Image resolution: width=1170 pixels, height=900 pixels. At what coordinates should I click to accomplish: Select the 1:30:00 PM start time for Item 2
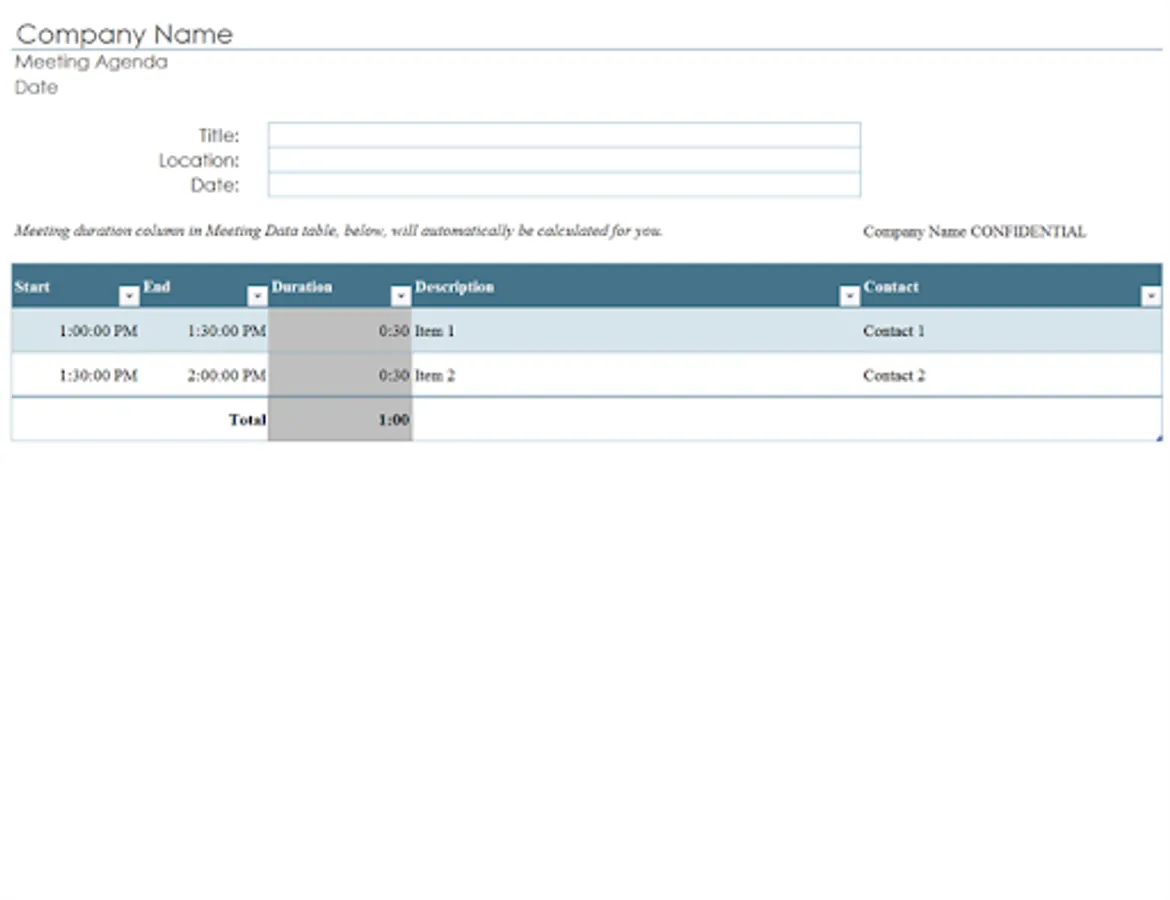pyautogui.click(x=76, y=375)
